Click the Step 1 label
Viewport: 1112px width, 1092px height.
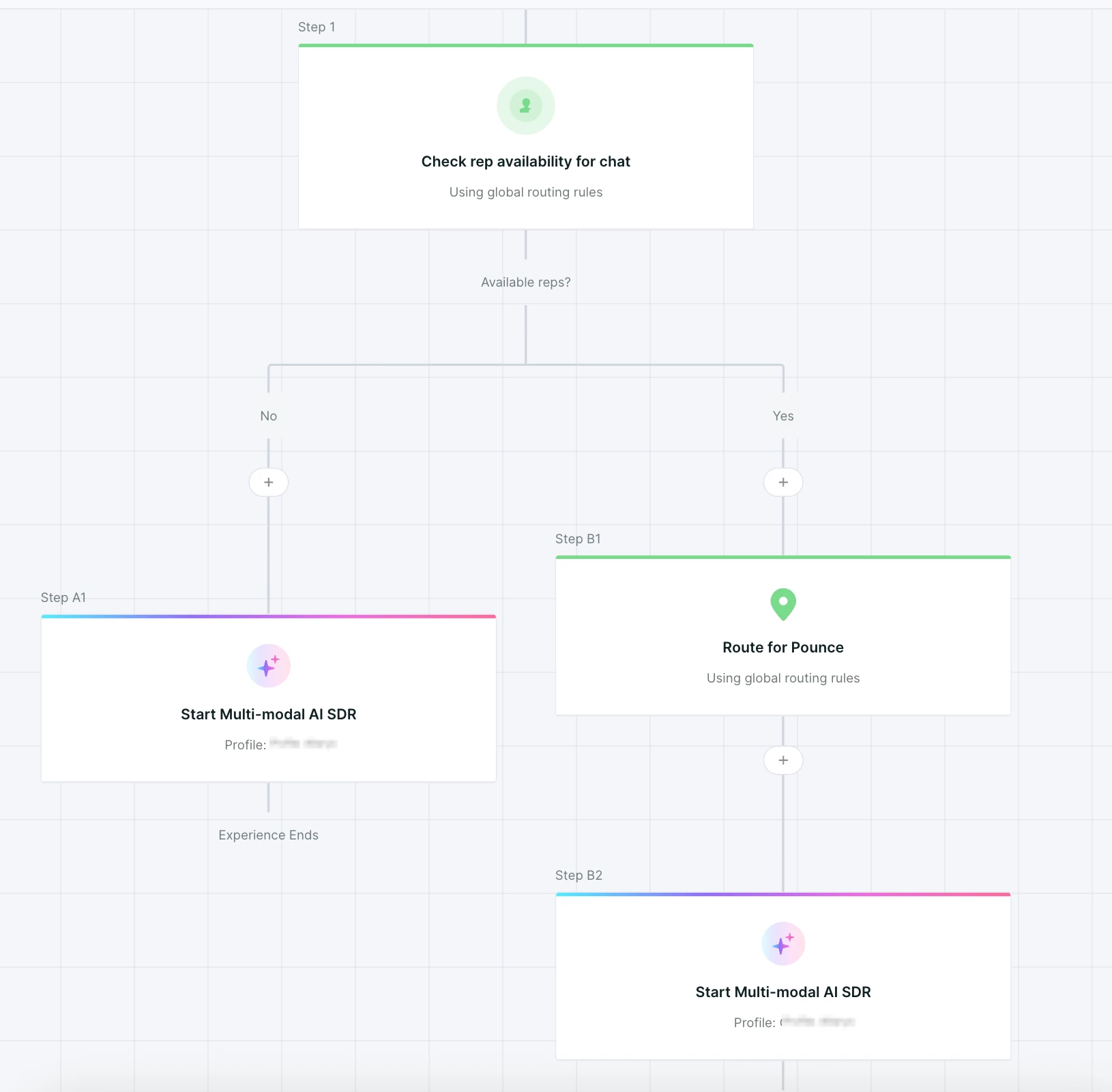click(317, 27)
